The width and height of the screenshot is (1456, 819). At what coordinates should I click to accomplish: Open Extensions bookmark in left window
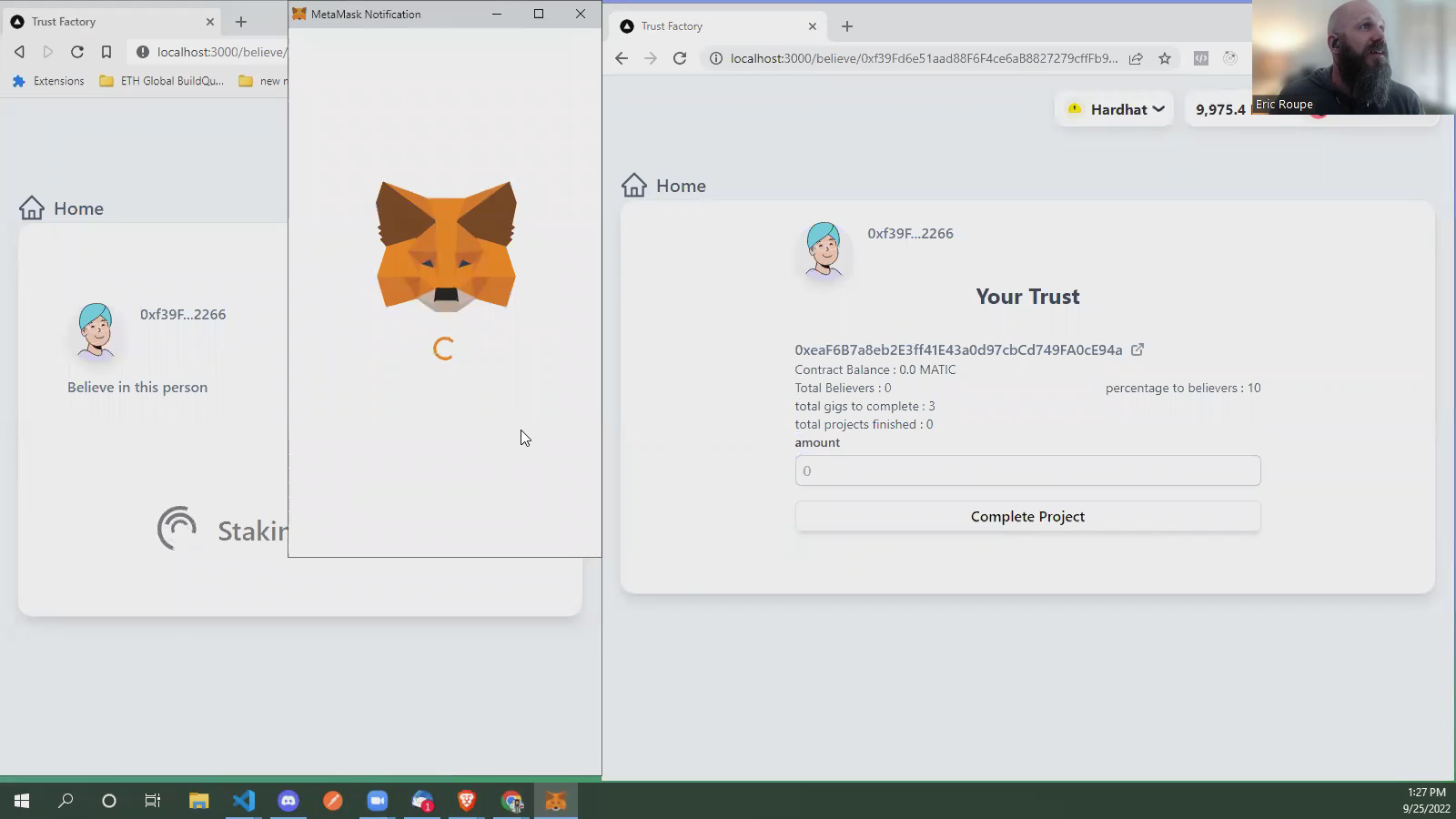48,81
